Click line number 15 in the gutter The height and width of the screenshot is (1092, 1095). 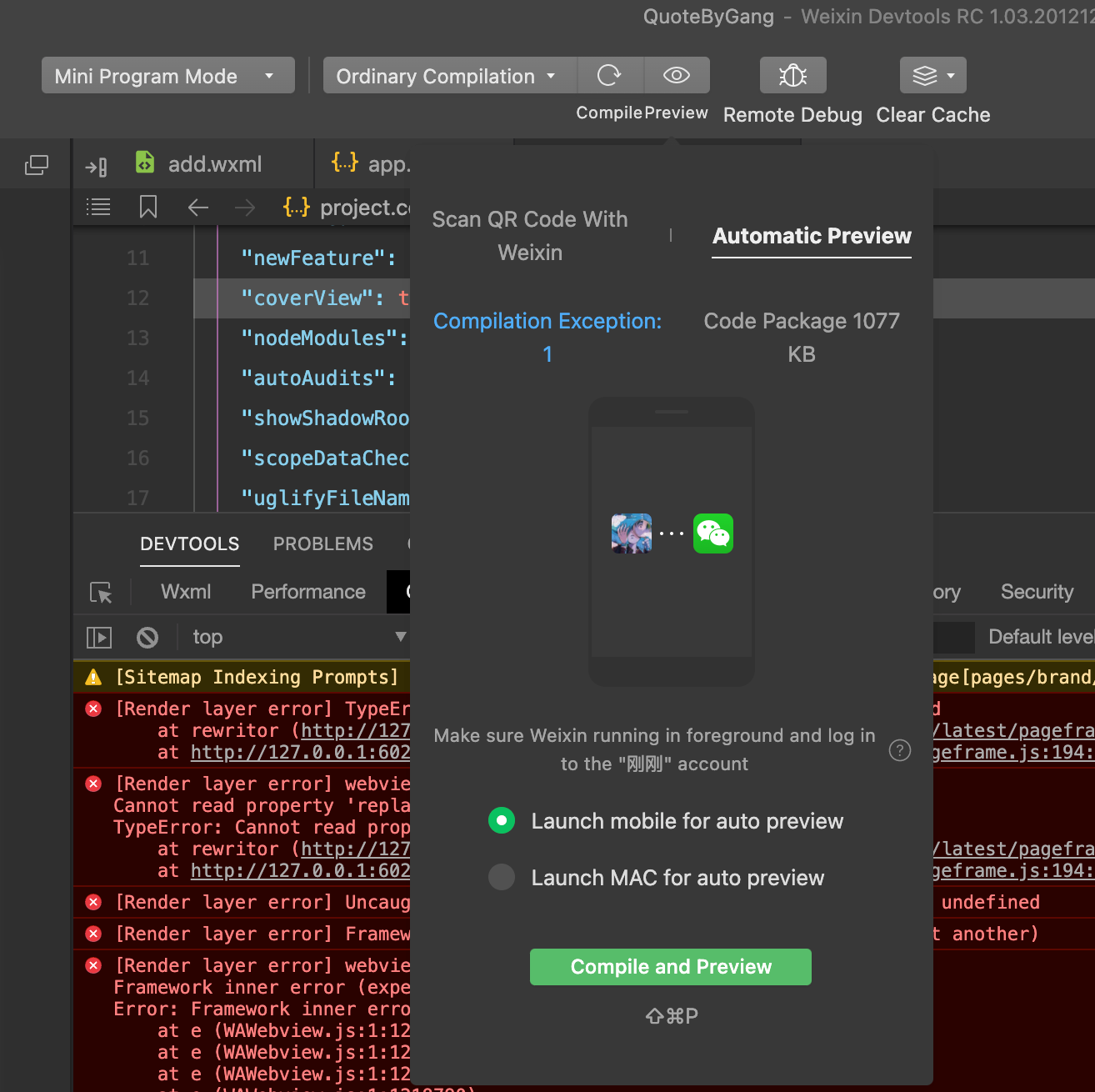[x=138, y=418]
